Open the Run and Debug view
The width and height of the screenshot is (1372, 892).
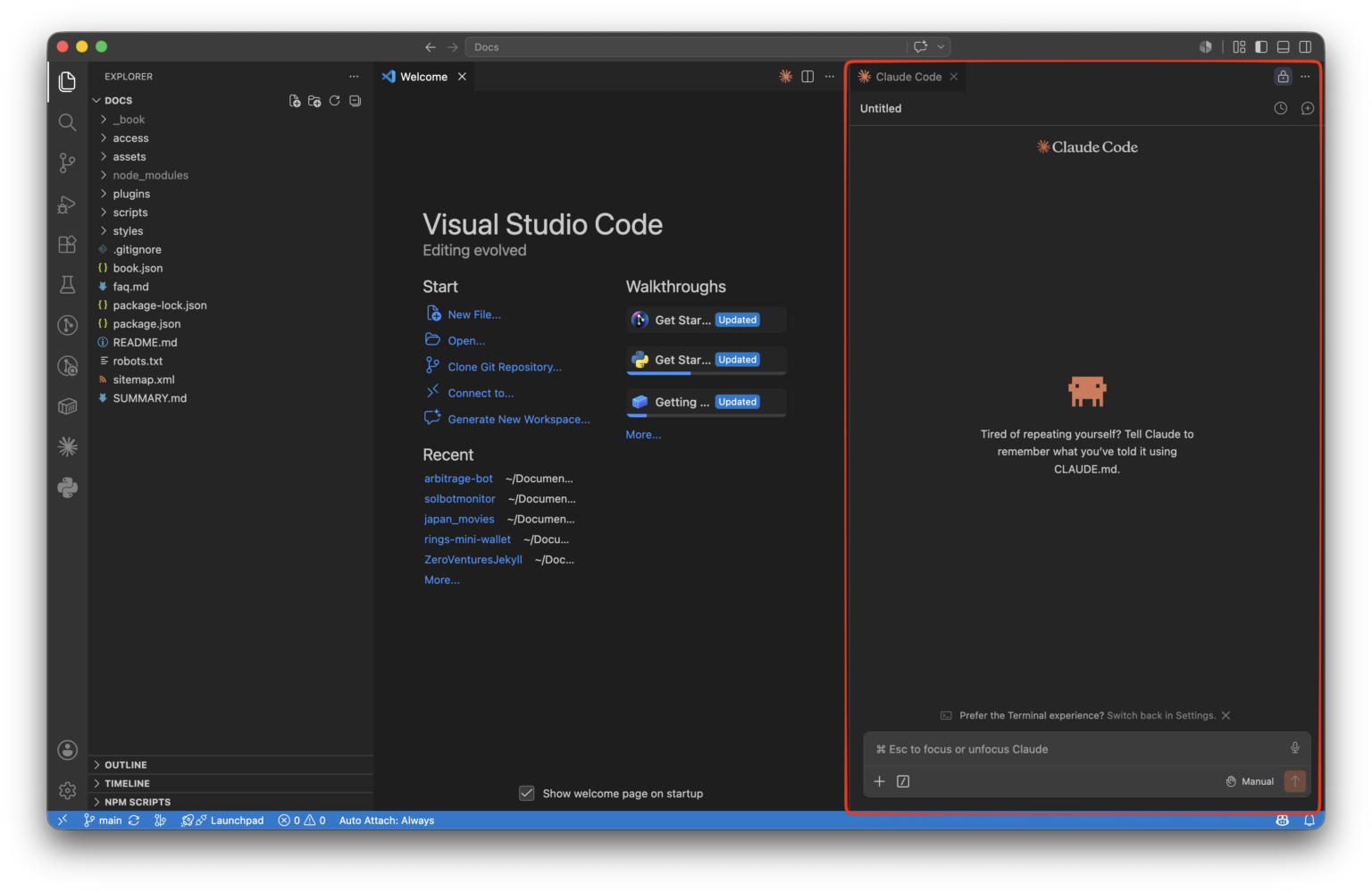click(x=67, y=204)
